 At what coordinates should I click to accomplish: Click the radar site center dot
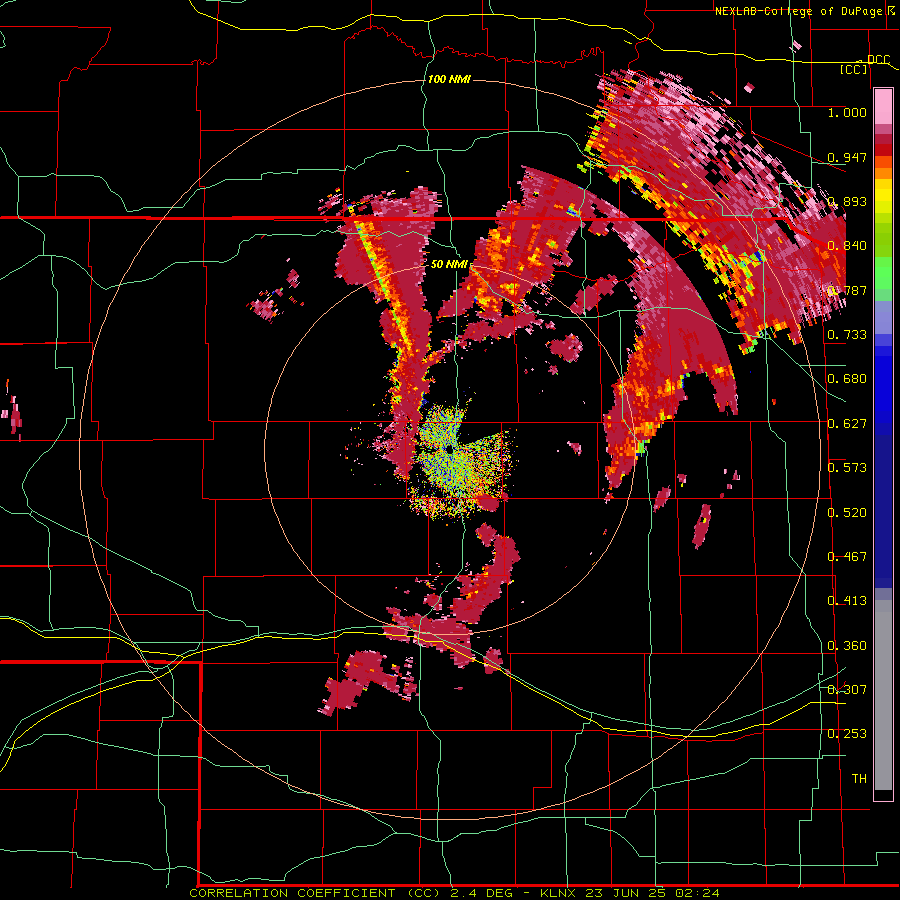point(448,451)
